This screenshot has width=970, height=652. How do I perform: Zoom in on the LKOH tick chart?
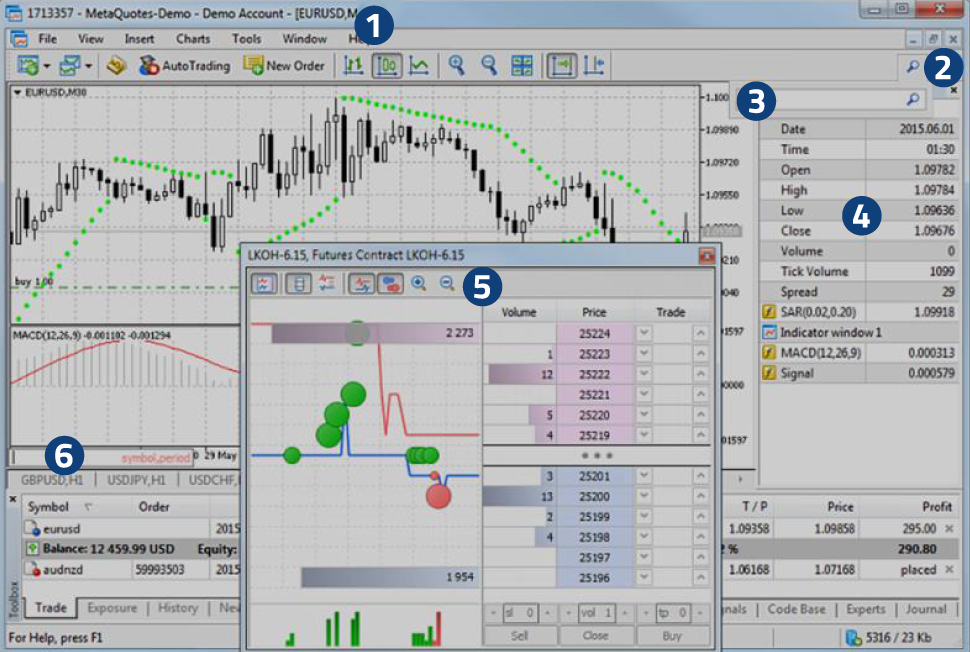(x=419, y=283)
